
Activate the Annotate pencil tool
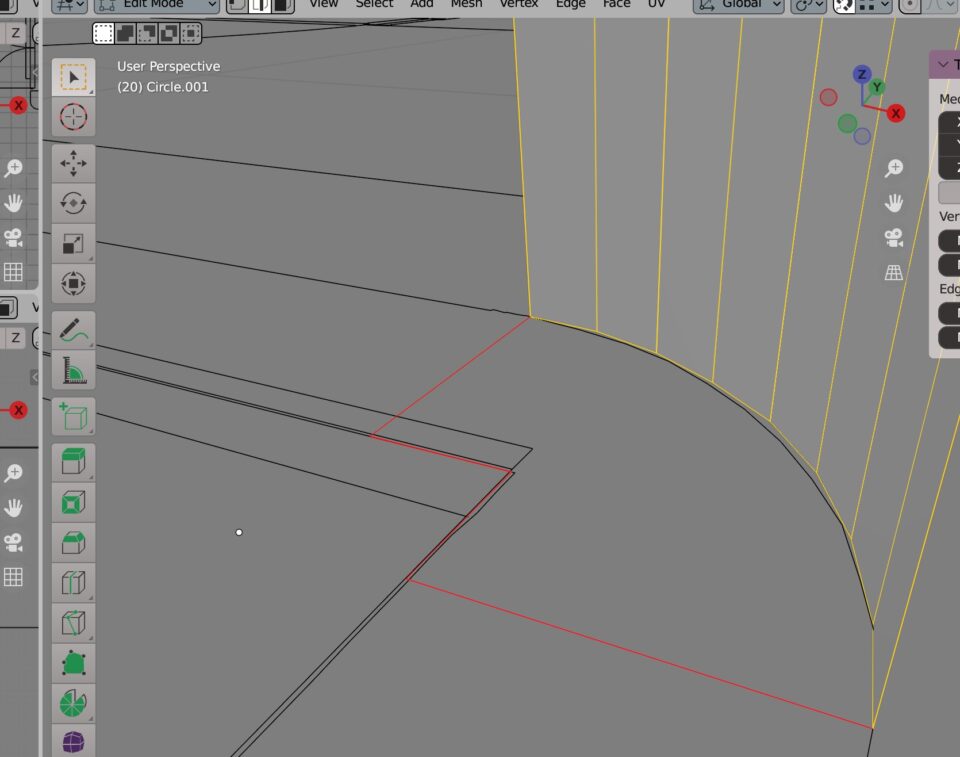pos(73,329)
